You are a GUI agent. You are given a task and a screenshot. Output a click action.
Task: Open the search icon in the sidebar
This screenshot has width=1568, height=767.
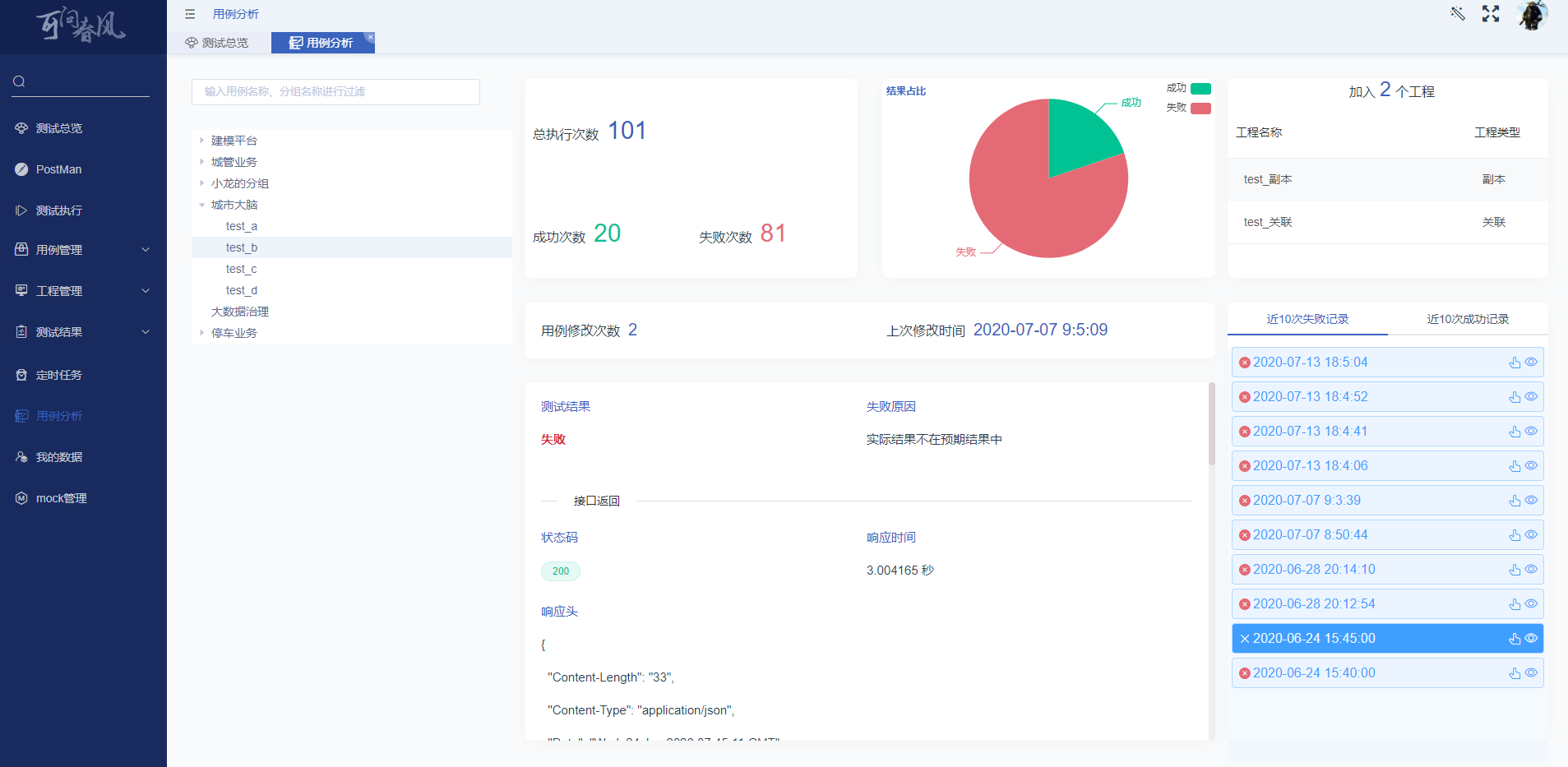(x=18, y=81)
